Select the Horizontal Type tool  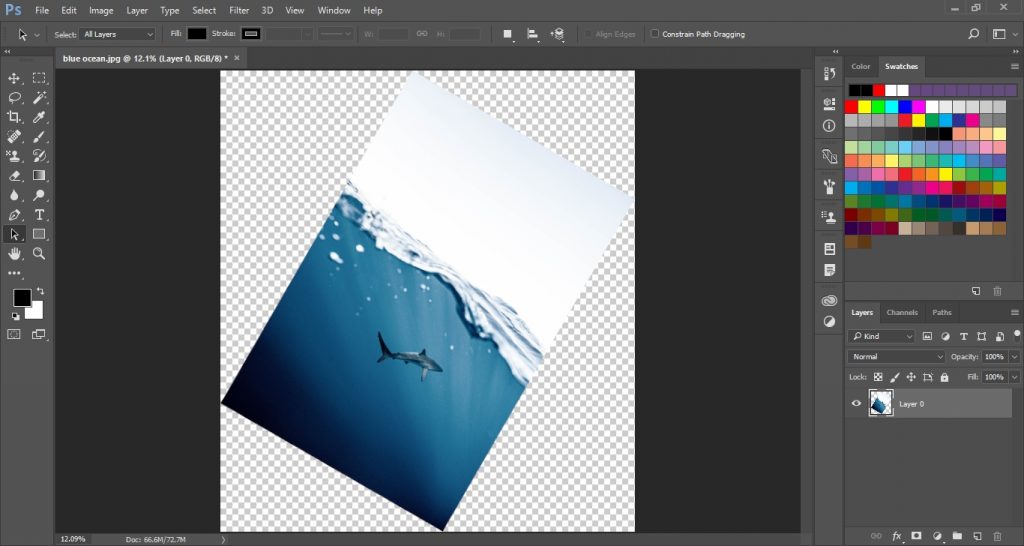[x=39, y=215]
